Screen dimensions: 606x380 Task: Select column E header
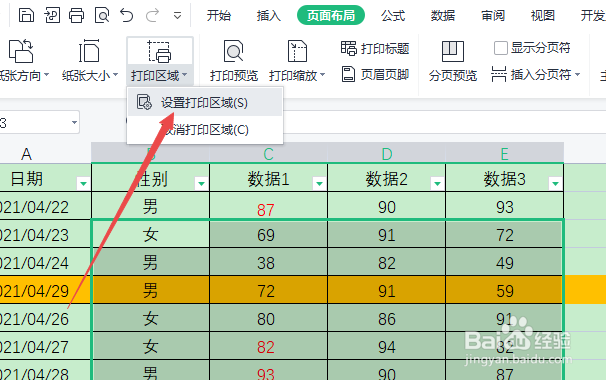(505, 154)
